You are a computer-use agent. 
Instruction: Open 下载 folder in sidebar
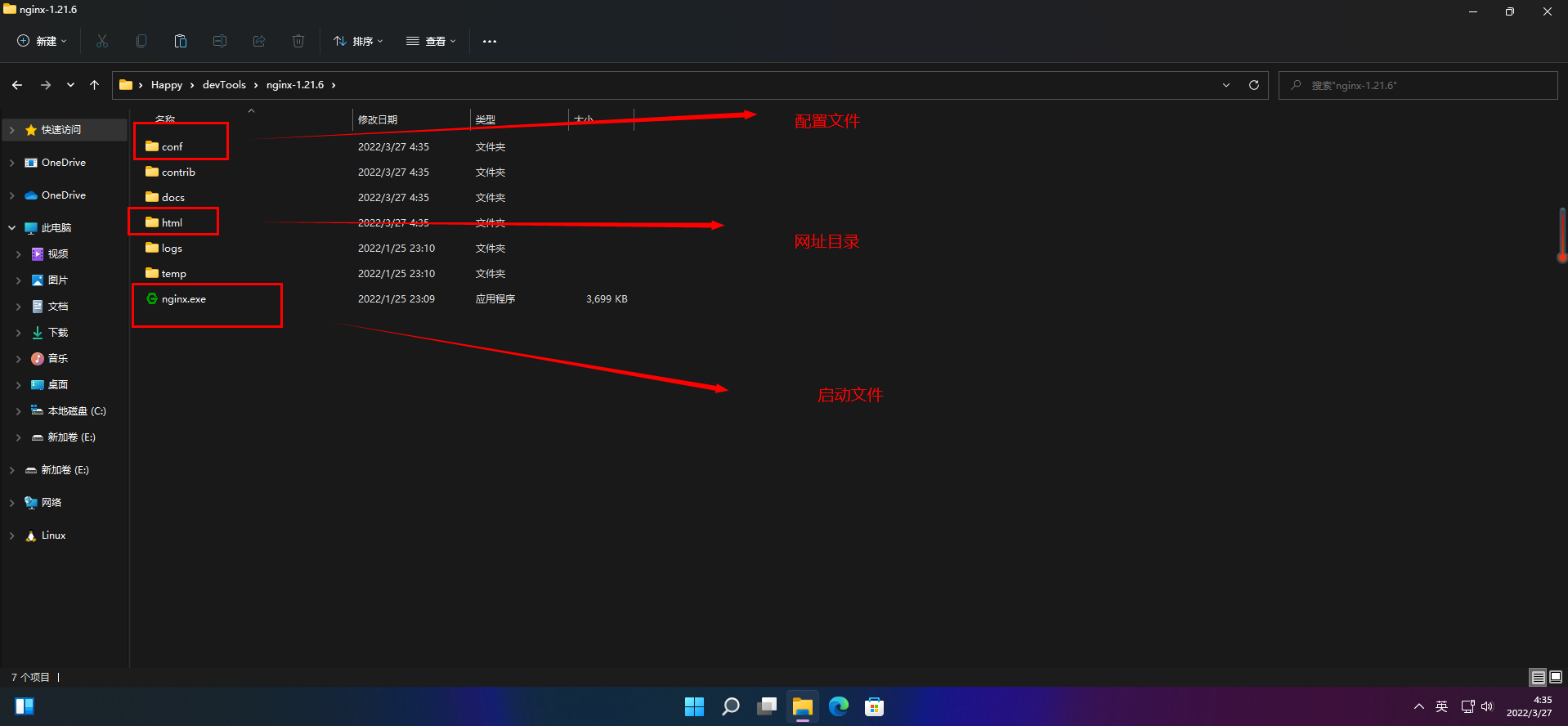(58, 333)
